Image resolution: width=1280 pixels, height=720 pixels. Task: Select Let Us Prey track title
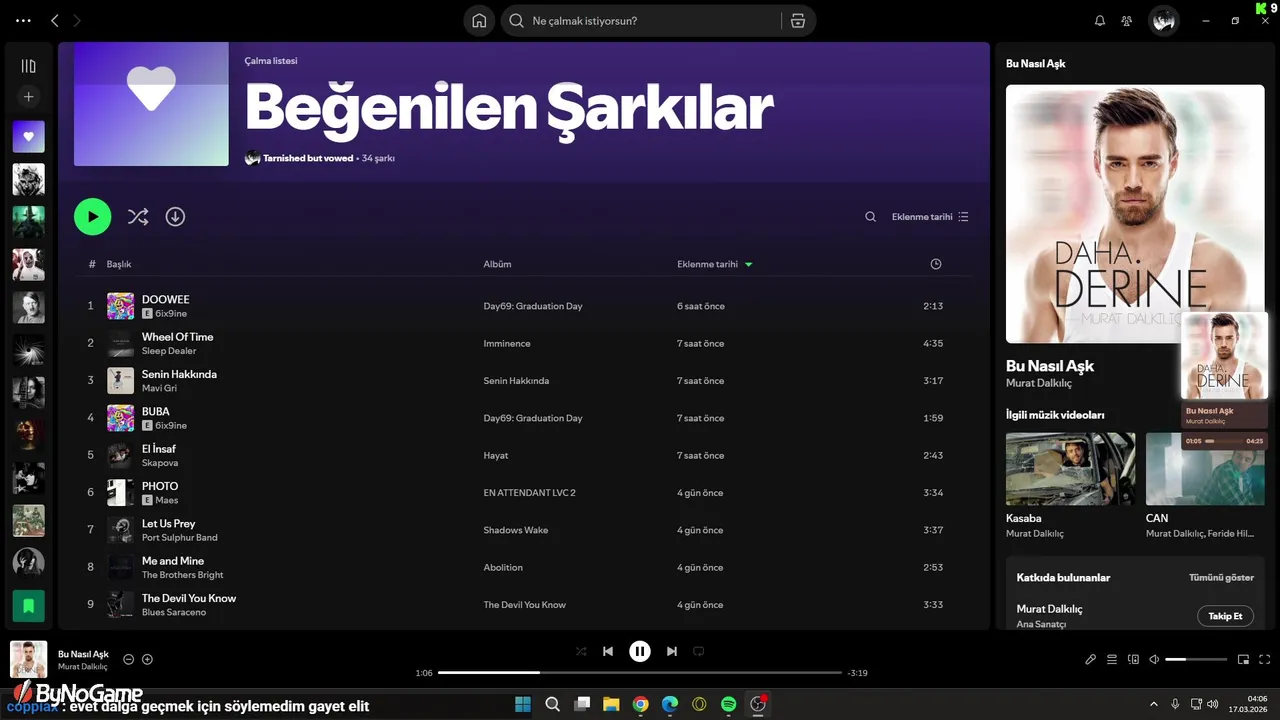coord(168,523)
